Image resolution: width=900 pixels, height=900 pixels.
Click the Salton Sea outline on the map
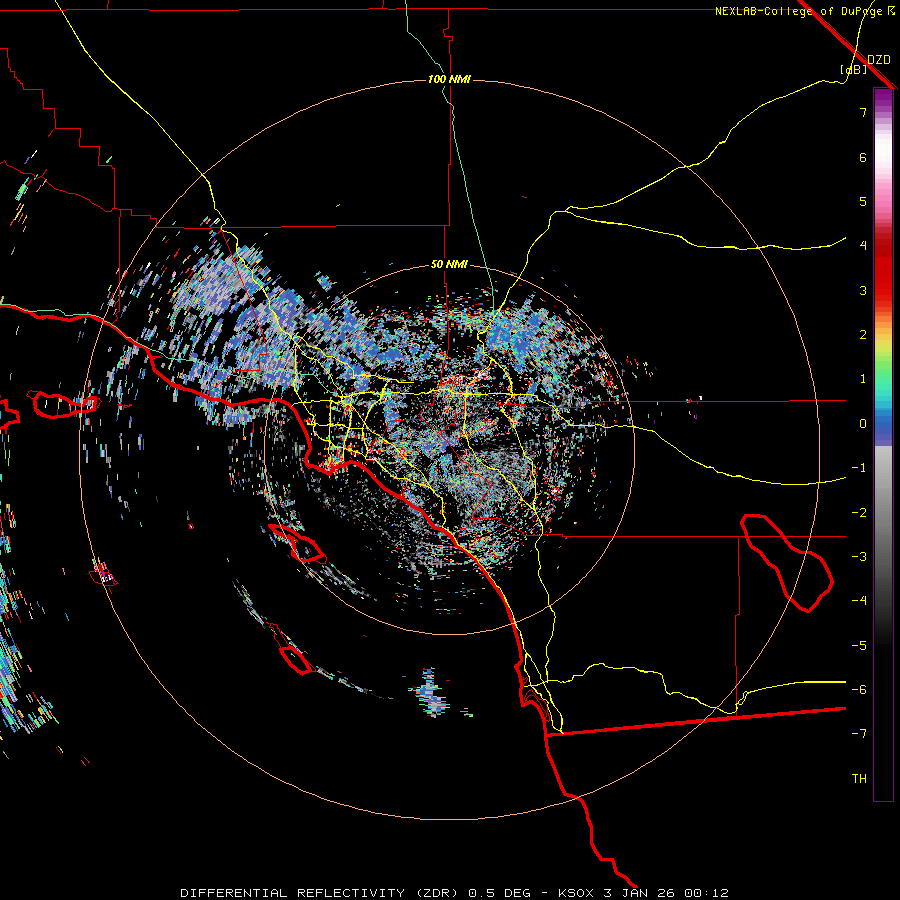786,563
